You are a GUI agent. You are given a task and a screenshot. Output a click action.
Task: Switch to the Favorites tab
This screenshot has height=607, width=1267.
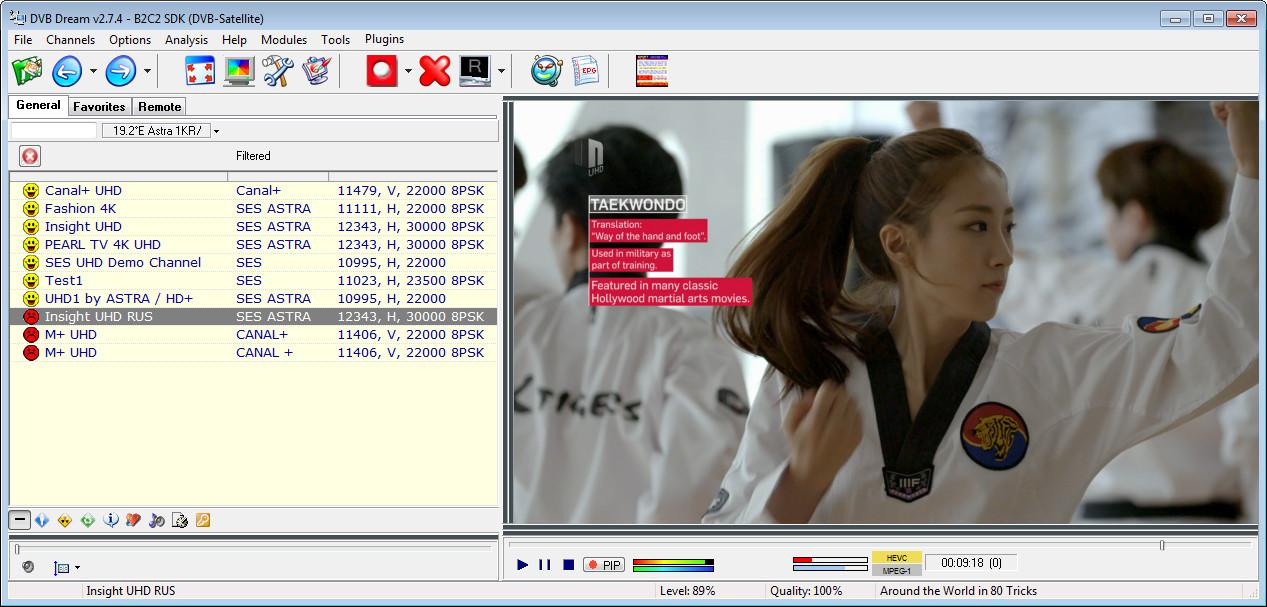pyautogui.click(x=99, y=107)
